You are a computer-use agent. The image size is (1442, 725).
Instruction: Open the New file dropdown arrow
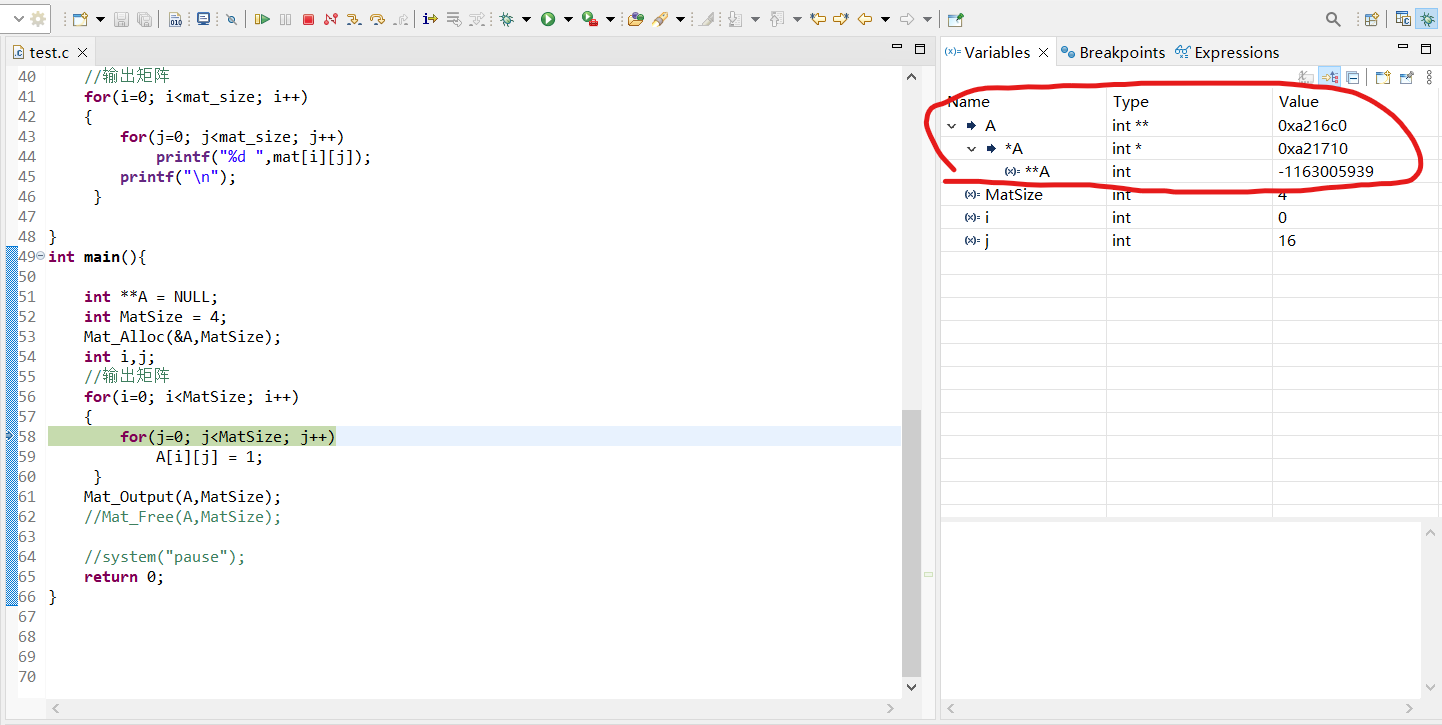pyautogui.click(x=100, y=19)
